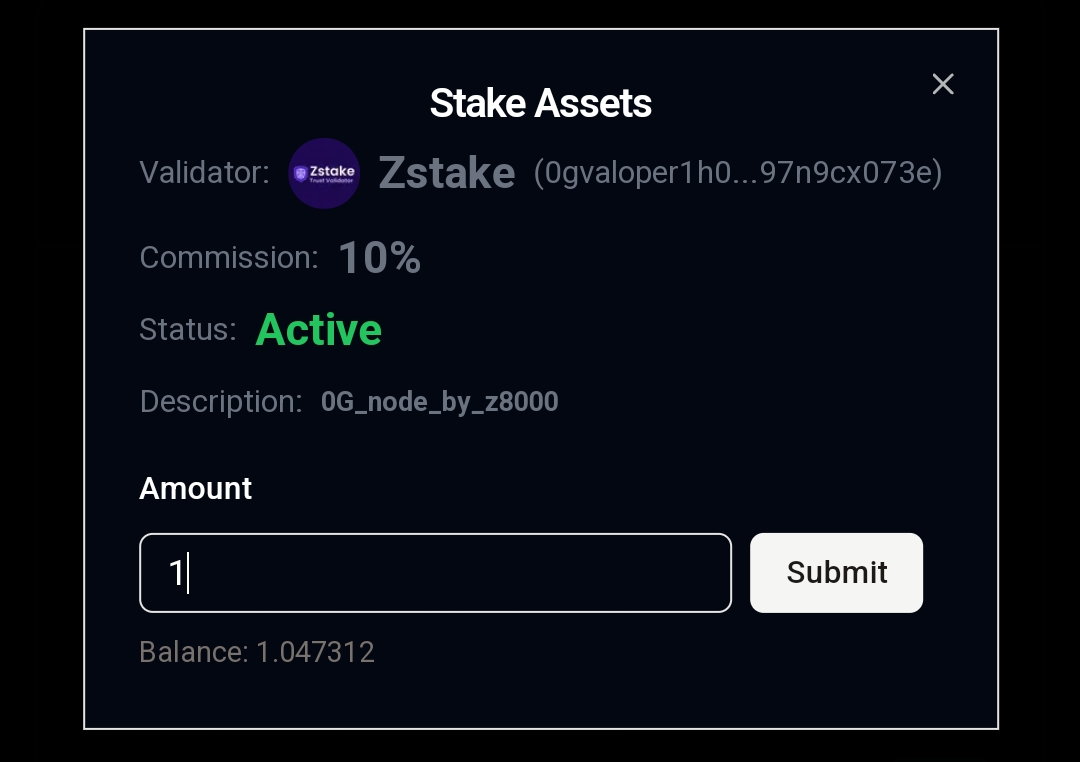Click the Description: label
Viewport: 1080px width, 762px height.
(x=221, y=402)
